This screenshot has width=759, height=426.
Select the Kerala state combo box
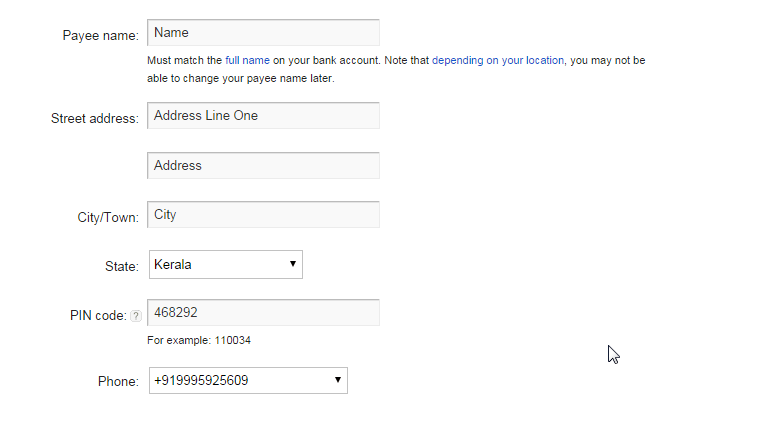pyautogui.click(x=226, y=264)
